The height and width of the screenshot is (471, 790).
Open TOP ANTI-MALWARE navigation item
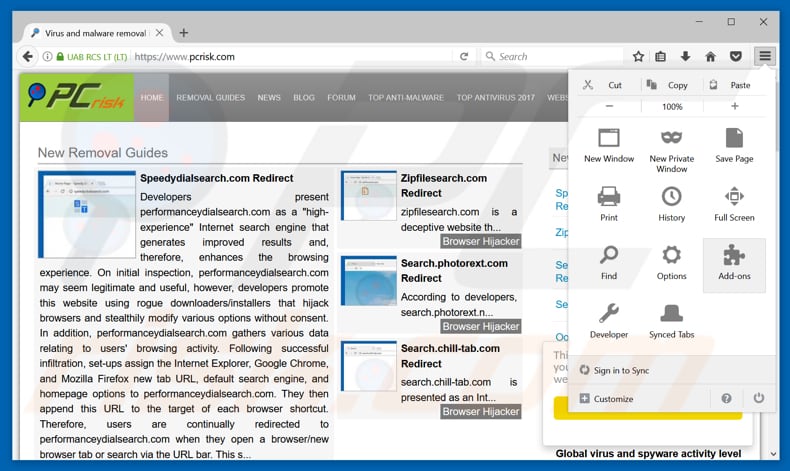click(406, 97)
